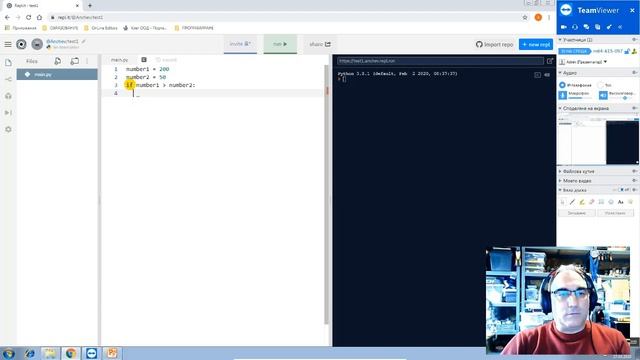Open the settings gear in the sidebar
The width and height of the screenshot is (640, 360).
(8, 129)
